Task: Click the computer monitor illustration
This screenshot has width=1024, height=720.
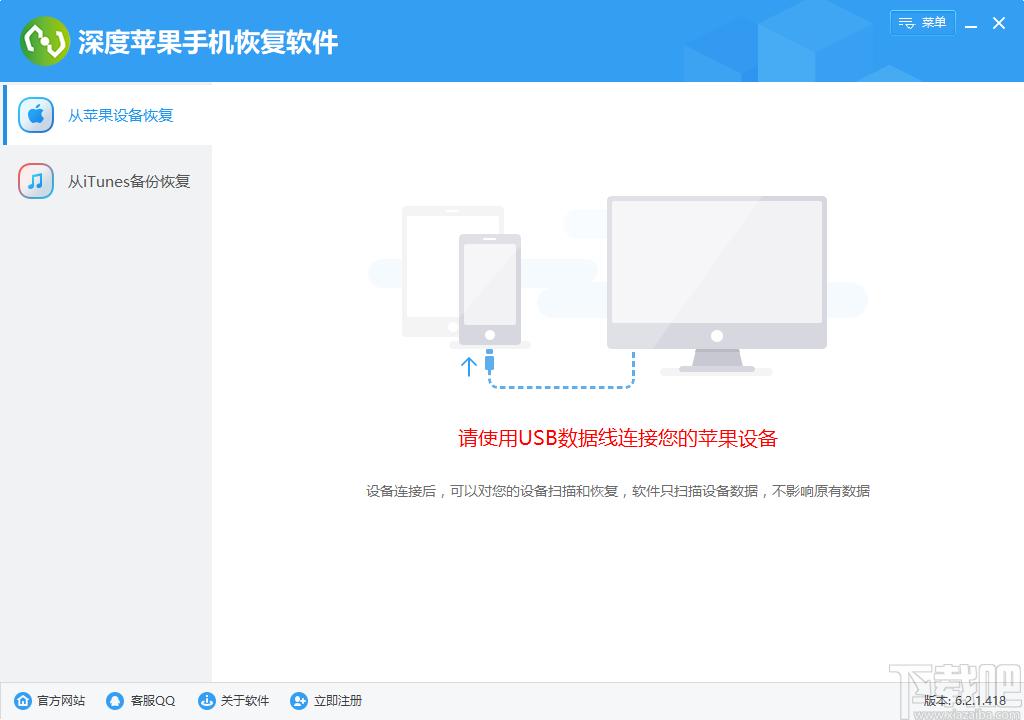Action: point(716,284)
